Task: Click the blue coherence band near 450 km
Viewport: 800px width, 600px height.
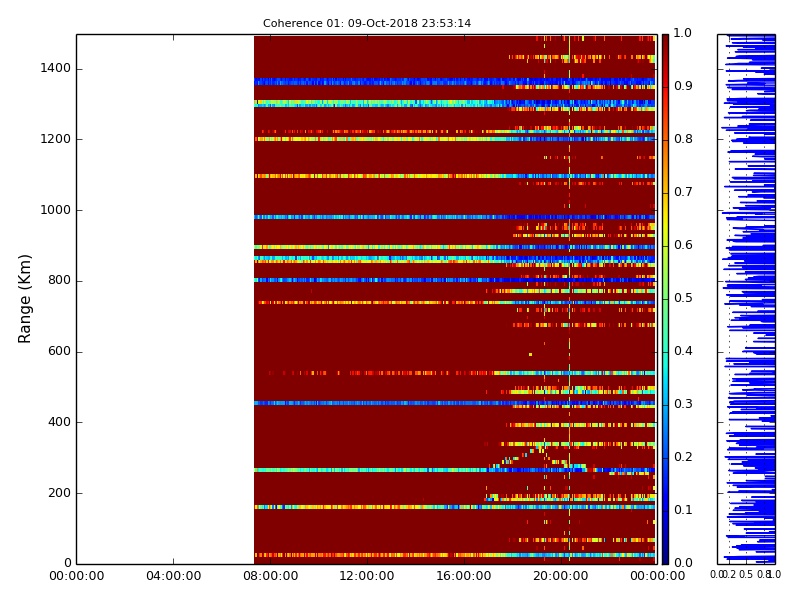Action: coord(455,403)
